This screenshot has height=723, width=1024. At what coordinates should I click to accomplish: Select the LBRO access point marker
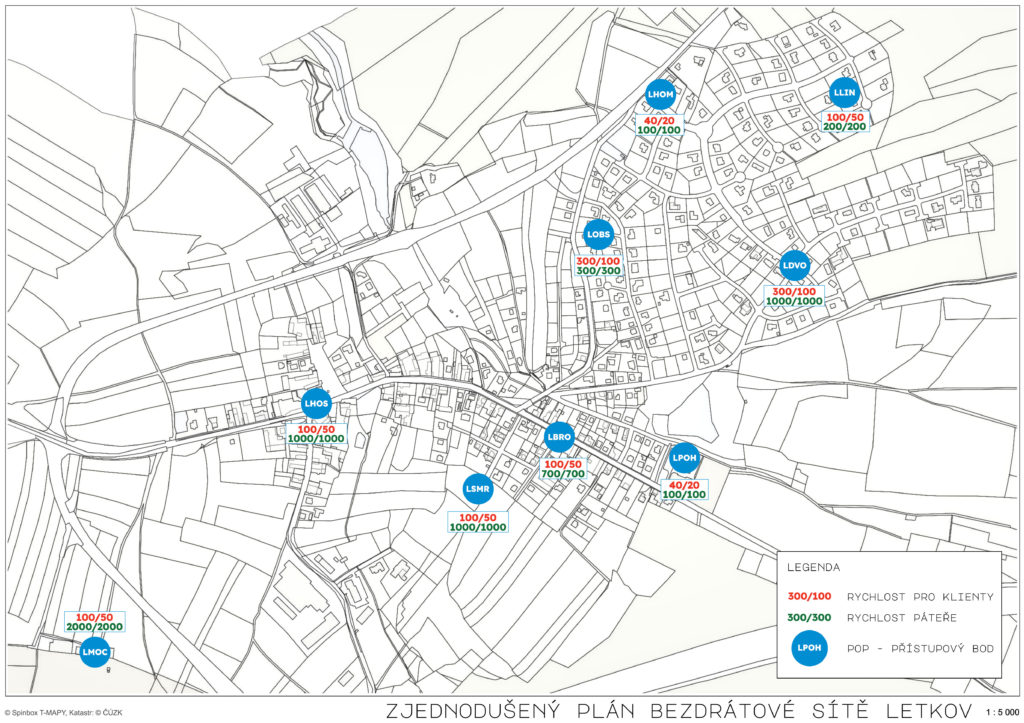coord(558,437)
